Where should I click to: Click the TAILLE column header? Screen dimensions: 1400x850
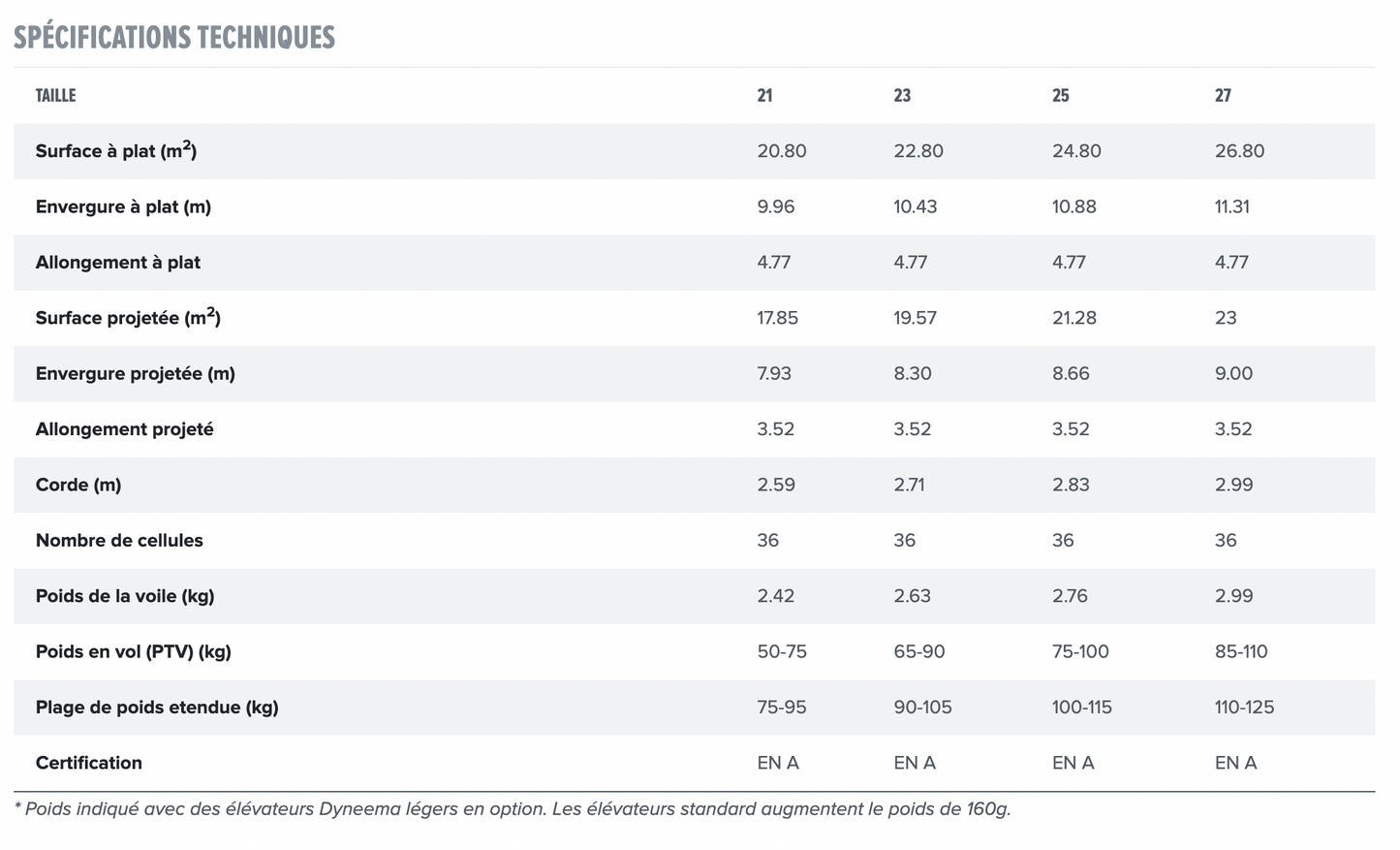click(55, 95)
